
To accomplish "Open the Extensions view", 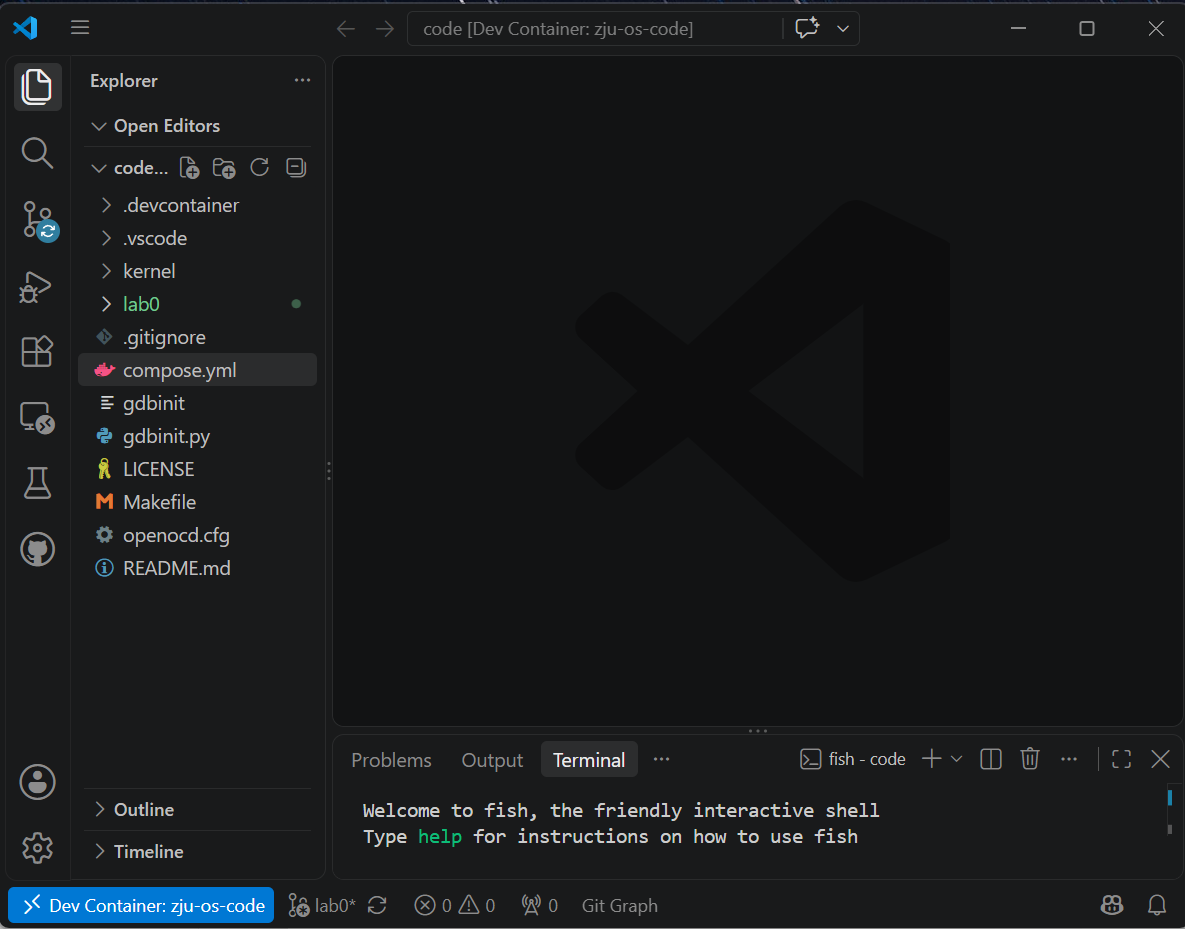I will (37, 351).
